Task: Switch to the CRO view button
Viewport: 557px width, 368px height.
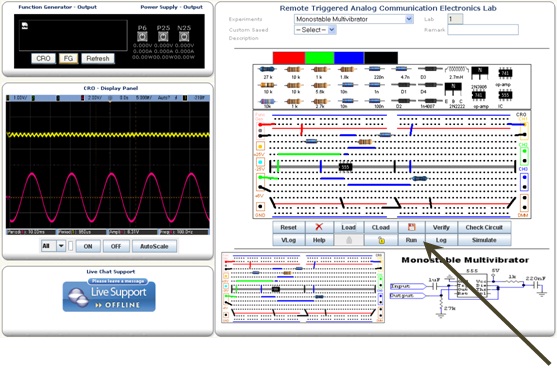Action: (x=43, y=58)
